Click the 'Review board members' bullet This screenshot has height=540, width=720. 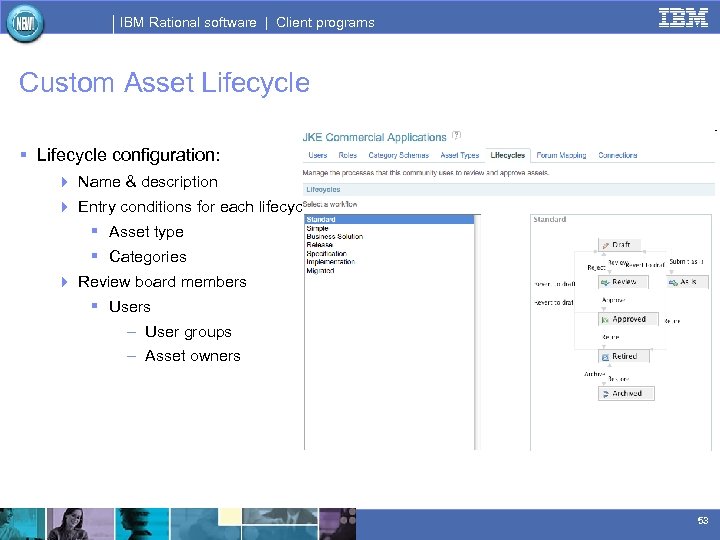coord(162,281)
